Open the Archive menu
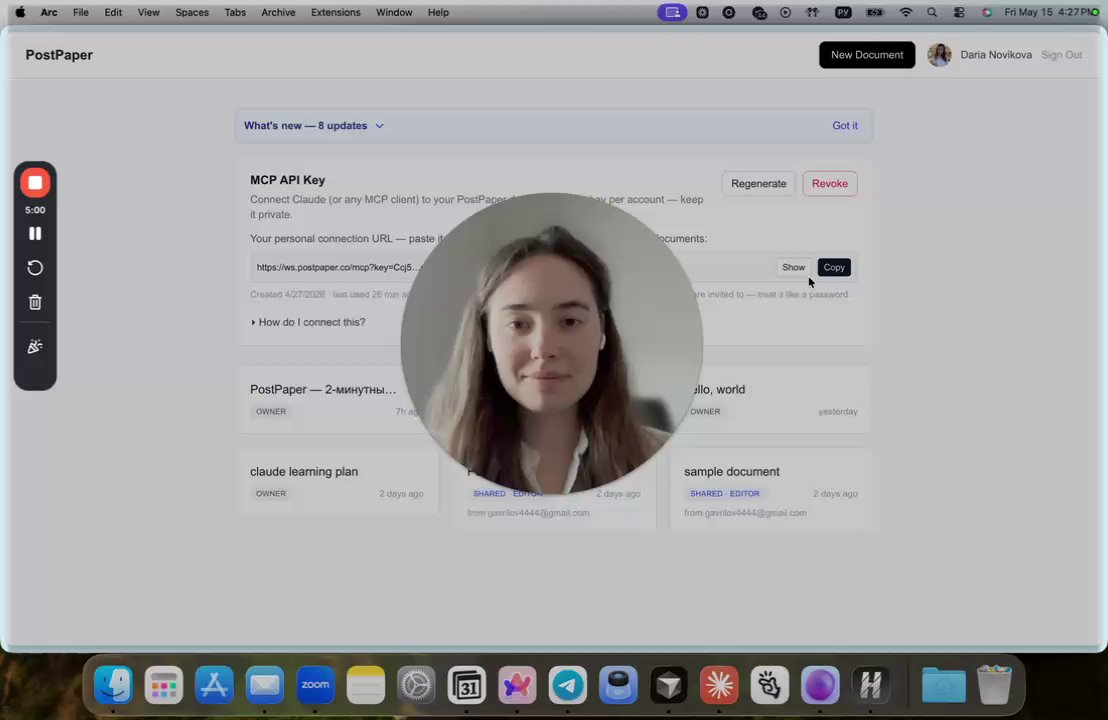The image size is (1108, 720). 278,12
